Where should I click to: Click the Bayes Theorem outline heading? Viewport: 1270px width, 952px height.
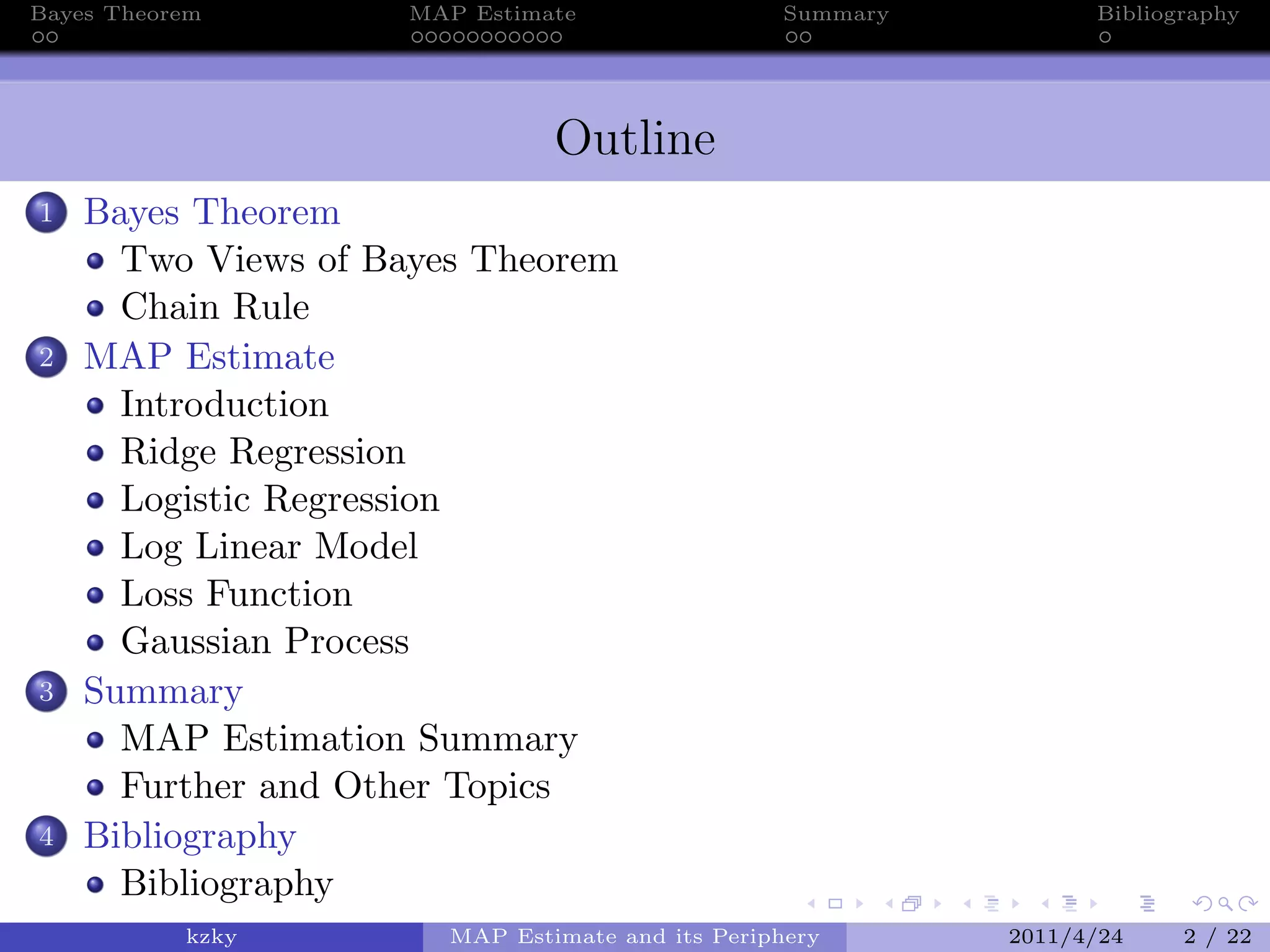click(211, 212)
